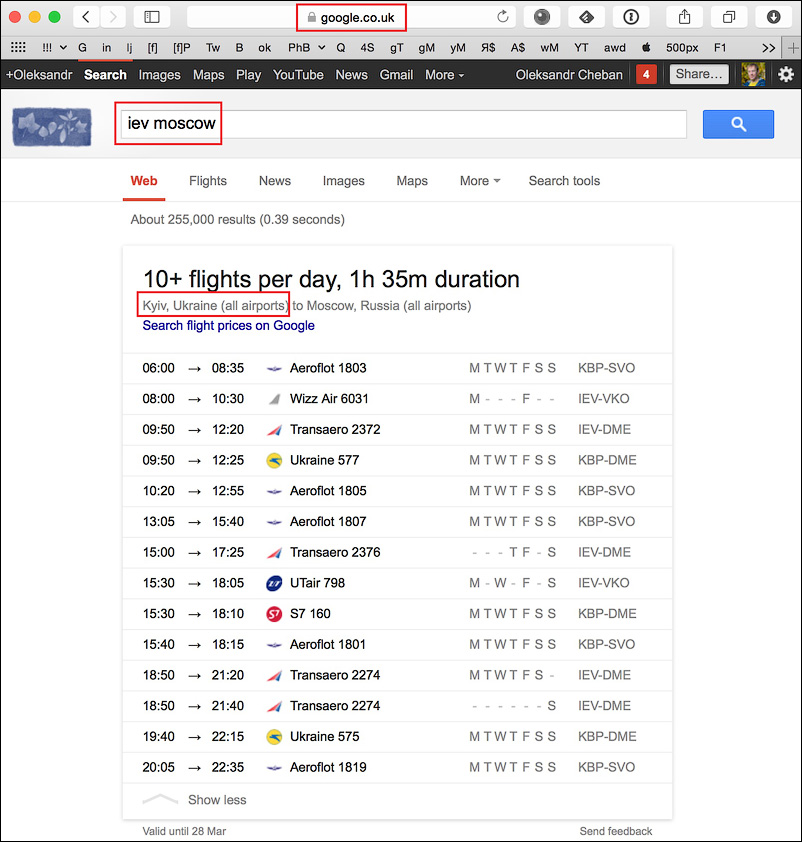Toggle the Safari sidebar button
Viewport: 802px width, 842px height.
152,17
